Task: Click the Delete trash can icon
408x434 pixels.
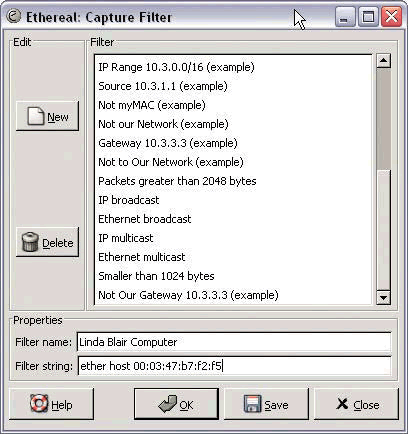Action: [x=30, y=242]
